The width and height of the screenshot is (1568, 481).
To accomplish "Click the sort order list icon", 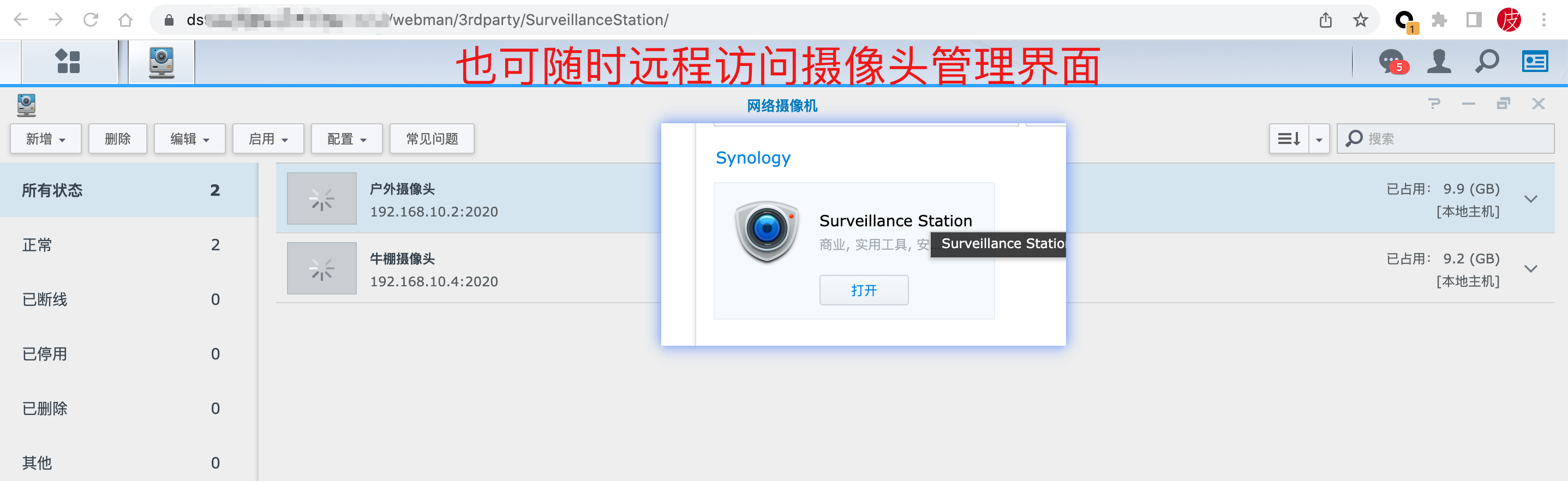I will [x=1289, y=139].
